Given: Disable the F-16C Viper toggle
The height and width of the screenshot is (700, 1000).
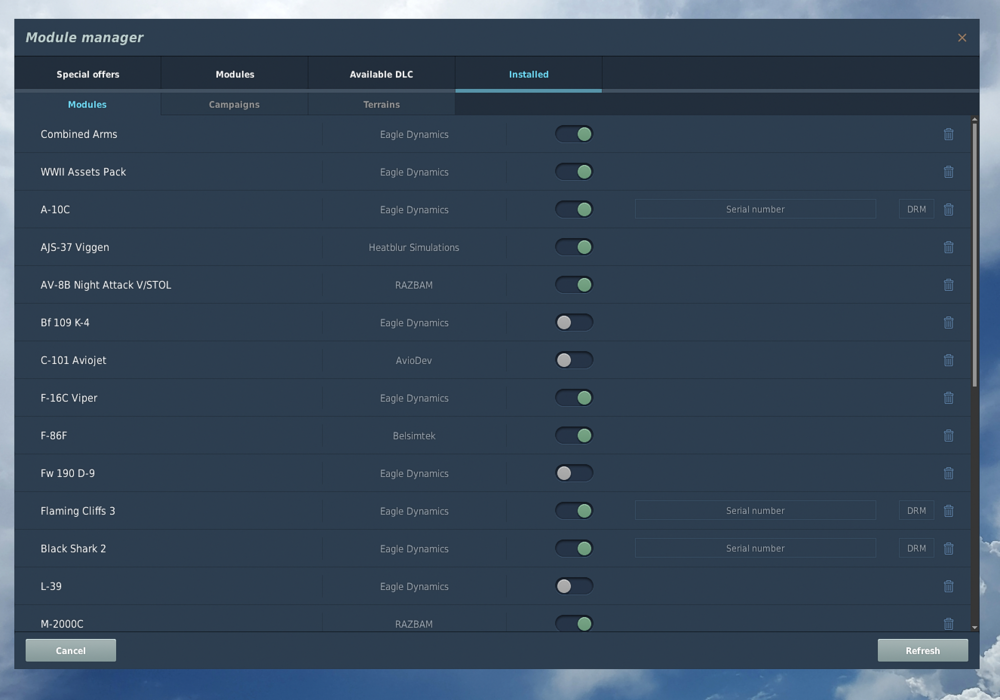Looking at the screenshot, I should [574, 397].
